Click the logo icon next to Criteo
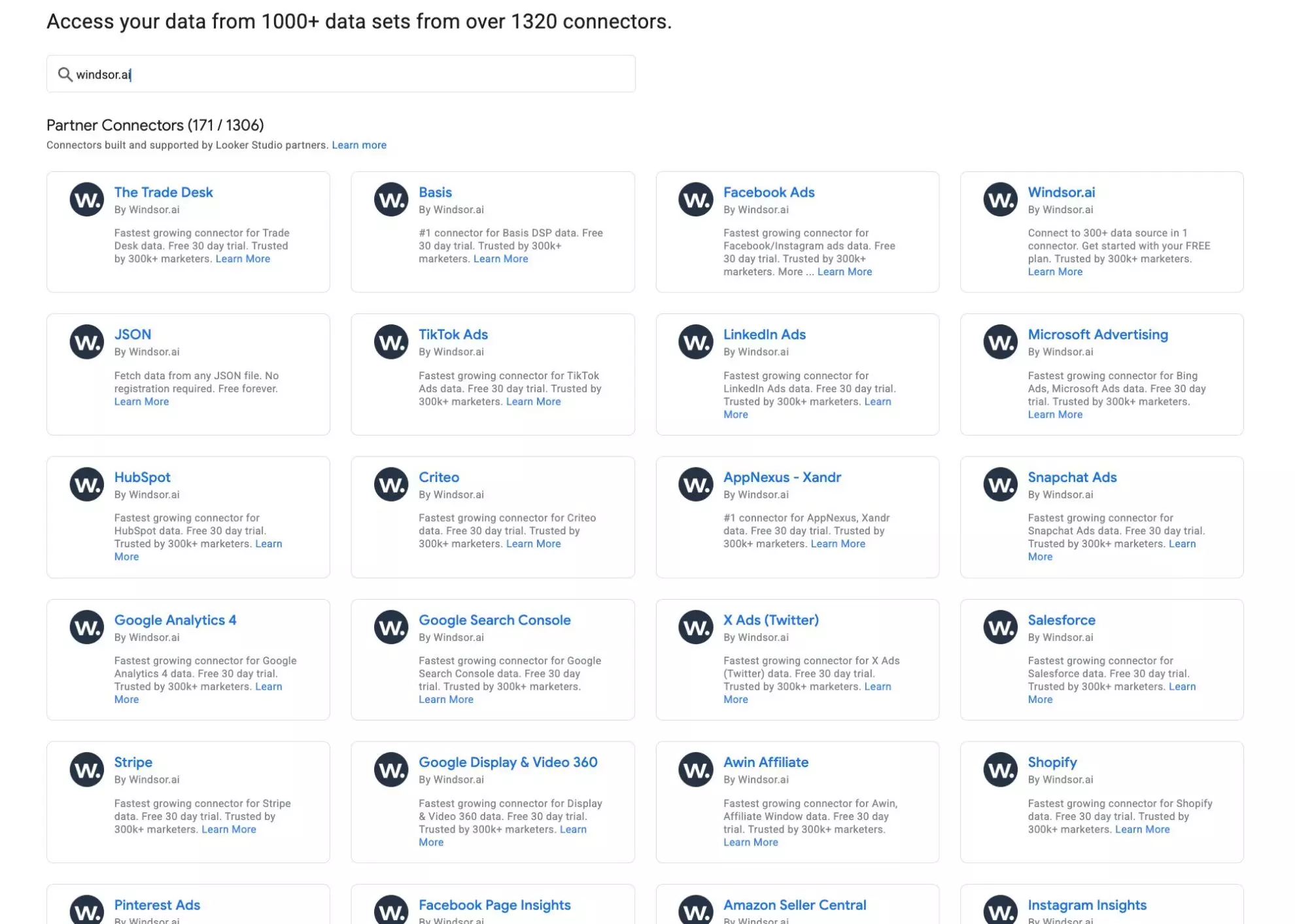 coord(391,485)
